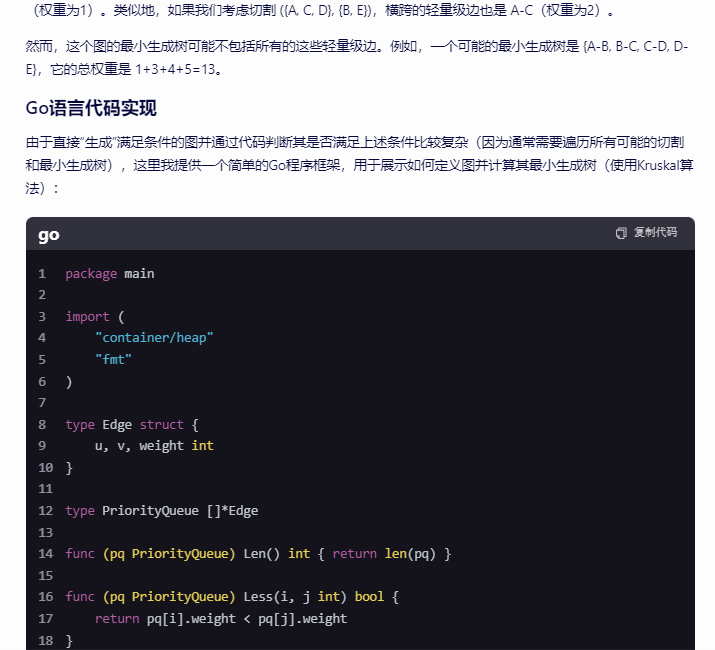715x650 pixels.
Task: Click the "import (" line
Action: tap(95, 317)
